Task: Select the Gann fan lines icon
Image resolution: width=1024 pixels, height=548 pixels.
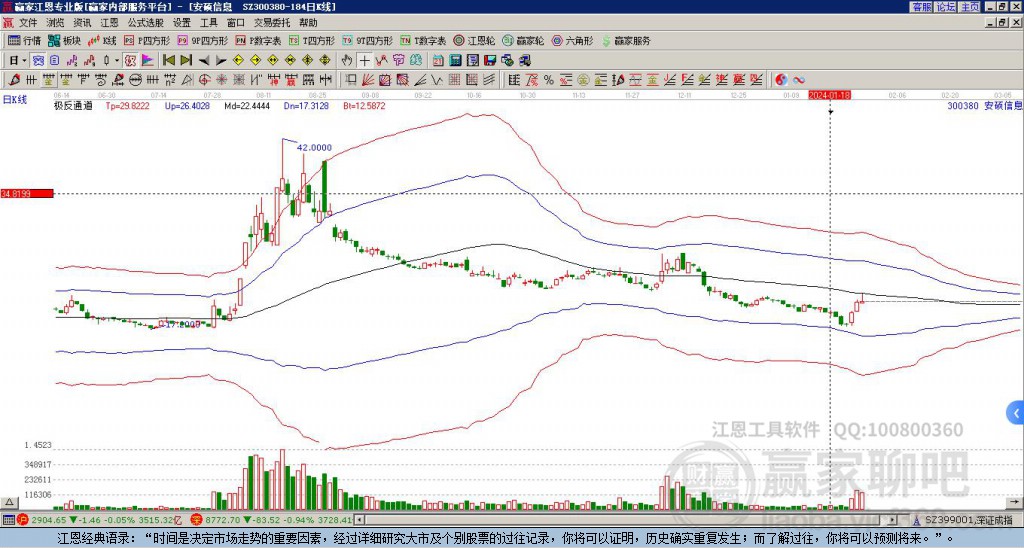Action: click(368, 80)
